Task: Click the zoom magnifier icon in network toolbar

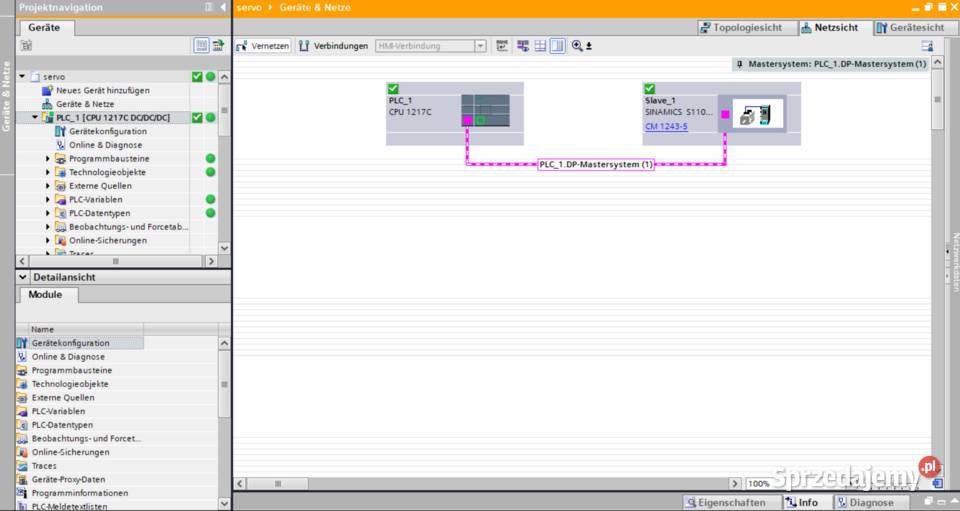Action: 577,46
